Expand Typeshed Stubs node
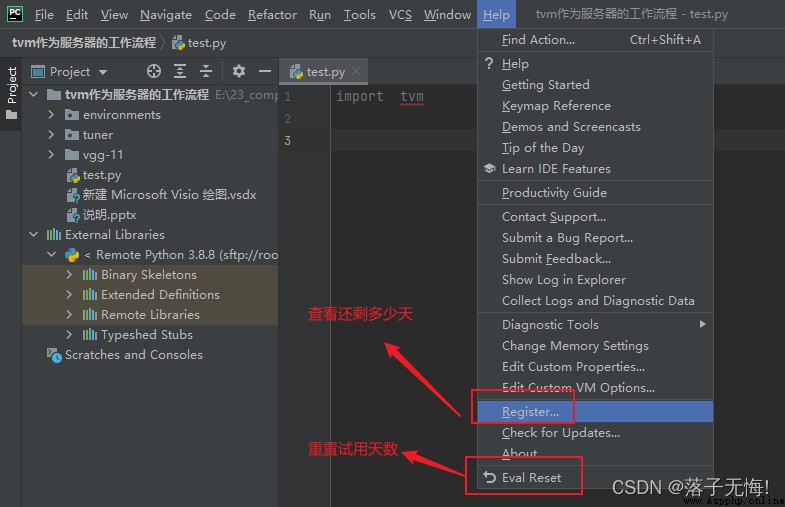785x507 pixels. tap(69, 335)
